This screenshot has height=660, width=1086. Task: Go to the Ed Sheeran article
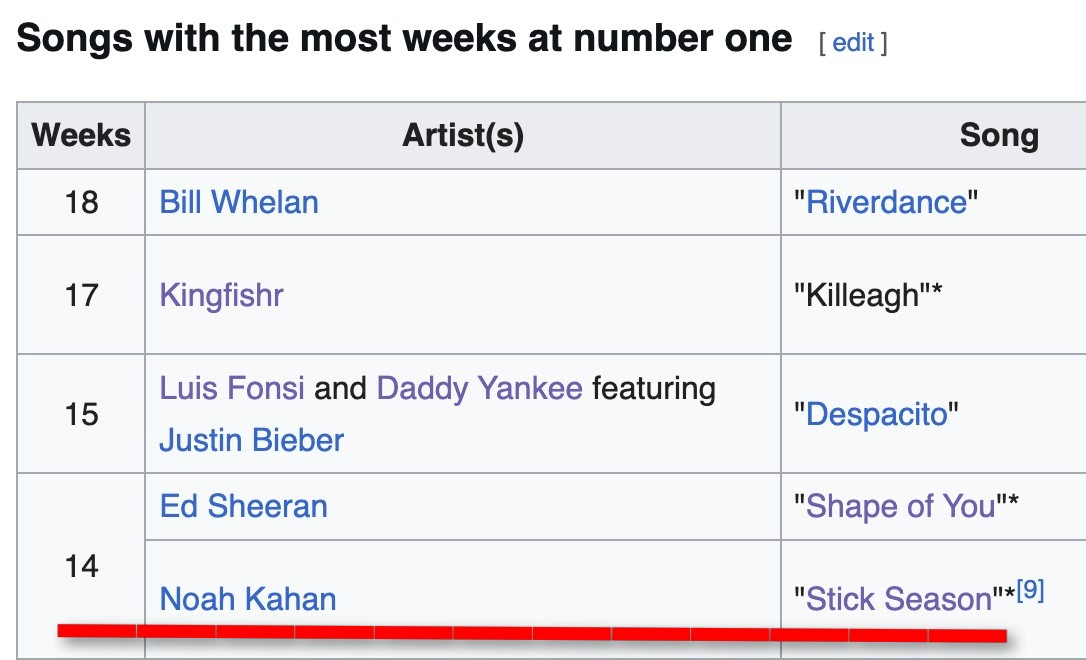(x=243, y=506)
